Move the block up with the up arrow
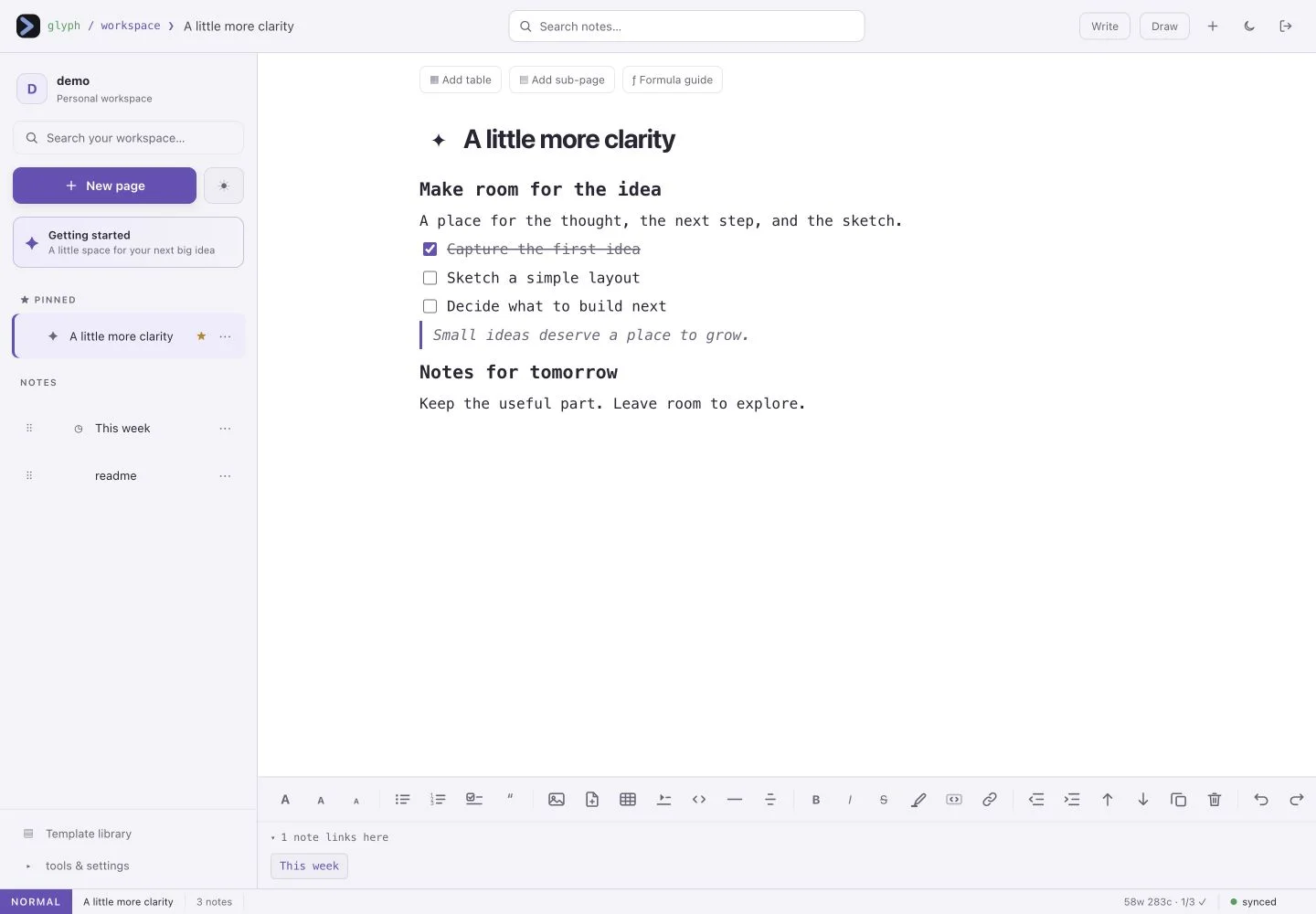The height and width of the screenshot is (914, 1316). click(x=1108, y=800)
